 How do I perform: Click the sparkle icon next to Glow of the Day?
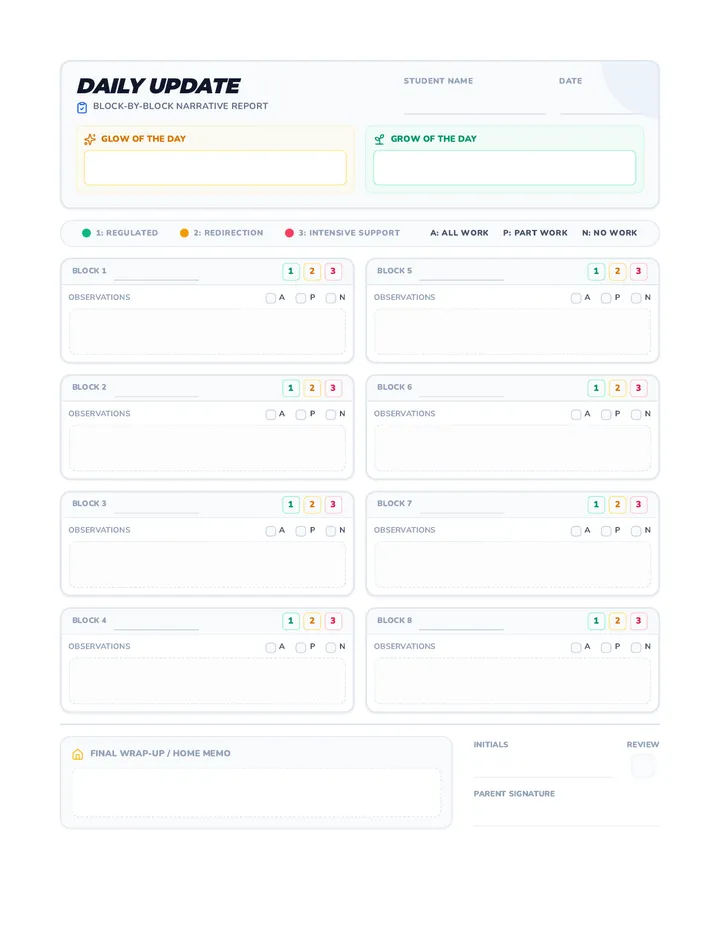click(90, 139)
